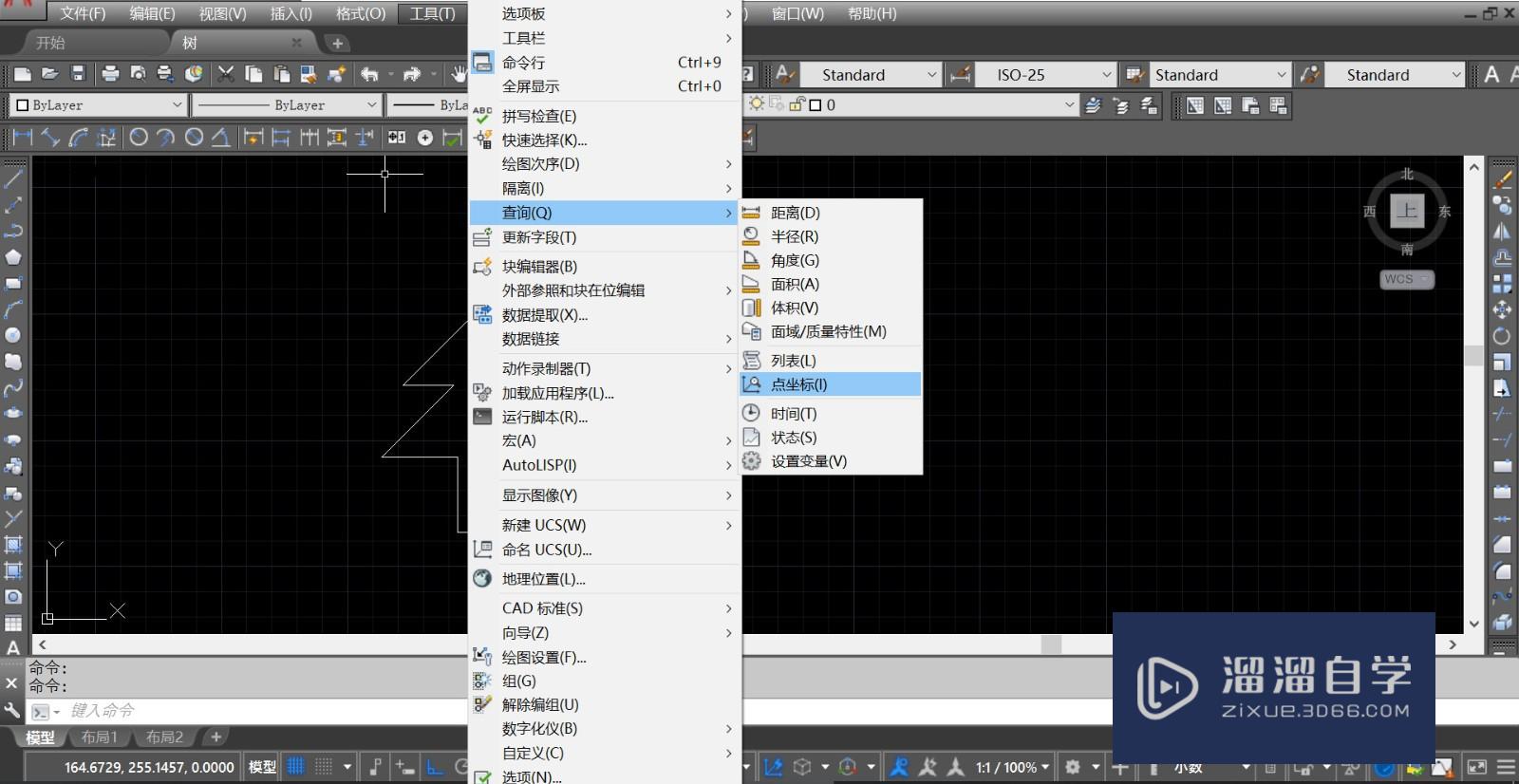
Task: Open the Edit (编辑) menu
Action: 152,13
